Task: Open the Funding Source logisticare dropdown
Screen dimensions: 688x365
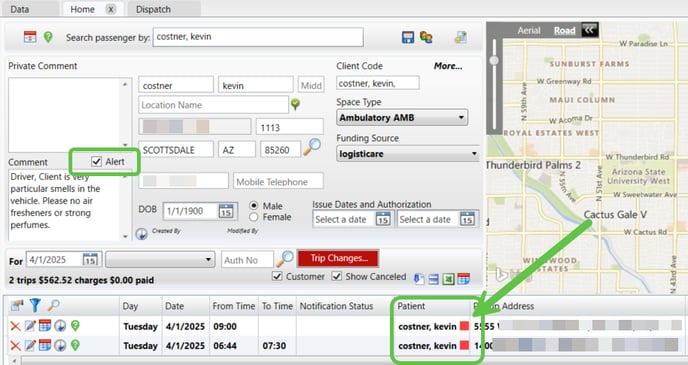Action: pos(408,154)
